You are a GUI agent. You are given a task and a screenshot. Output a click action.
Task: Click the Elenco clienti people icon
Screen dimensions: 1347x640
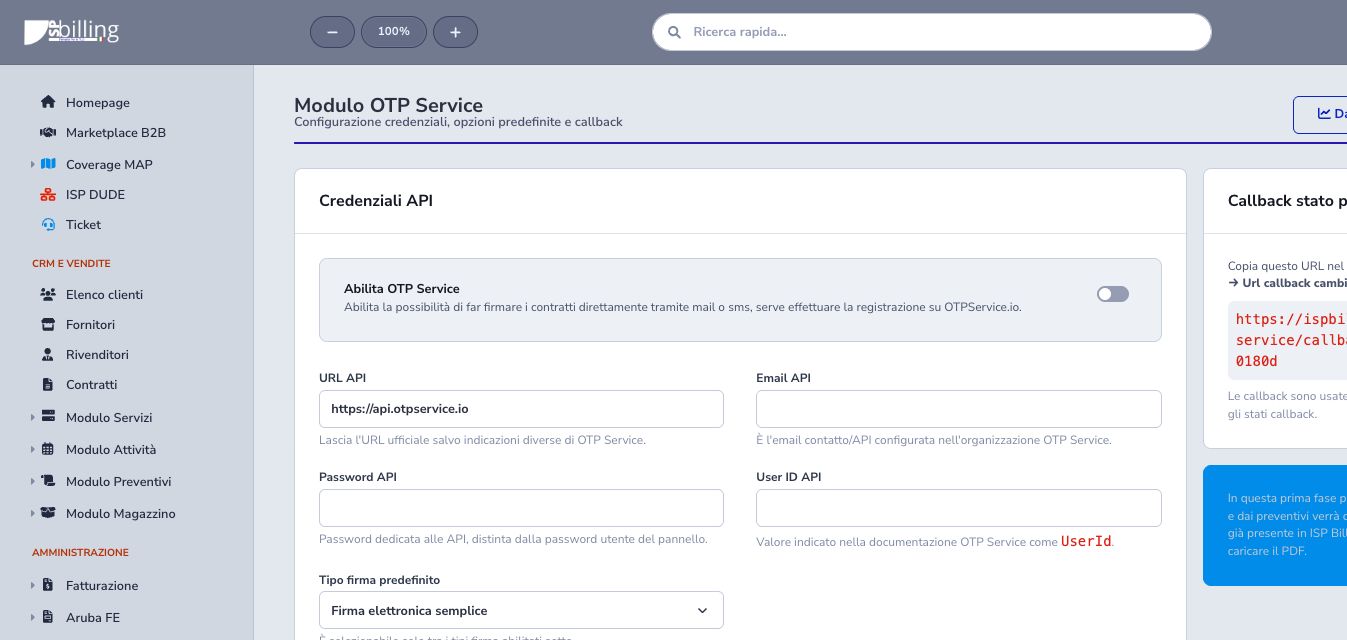pyautogui.click(x=48, y=294)
